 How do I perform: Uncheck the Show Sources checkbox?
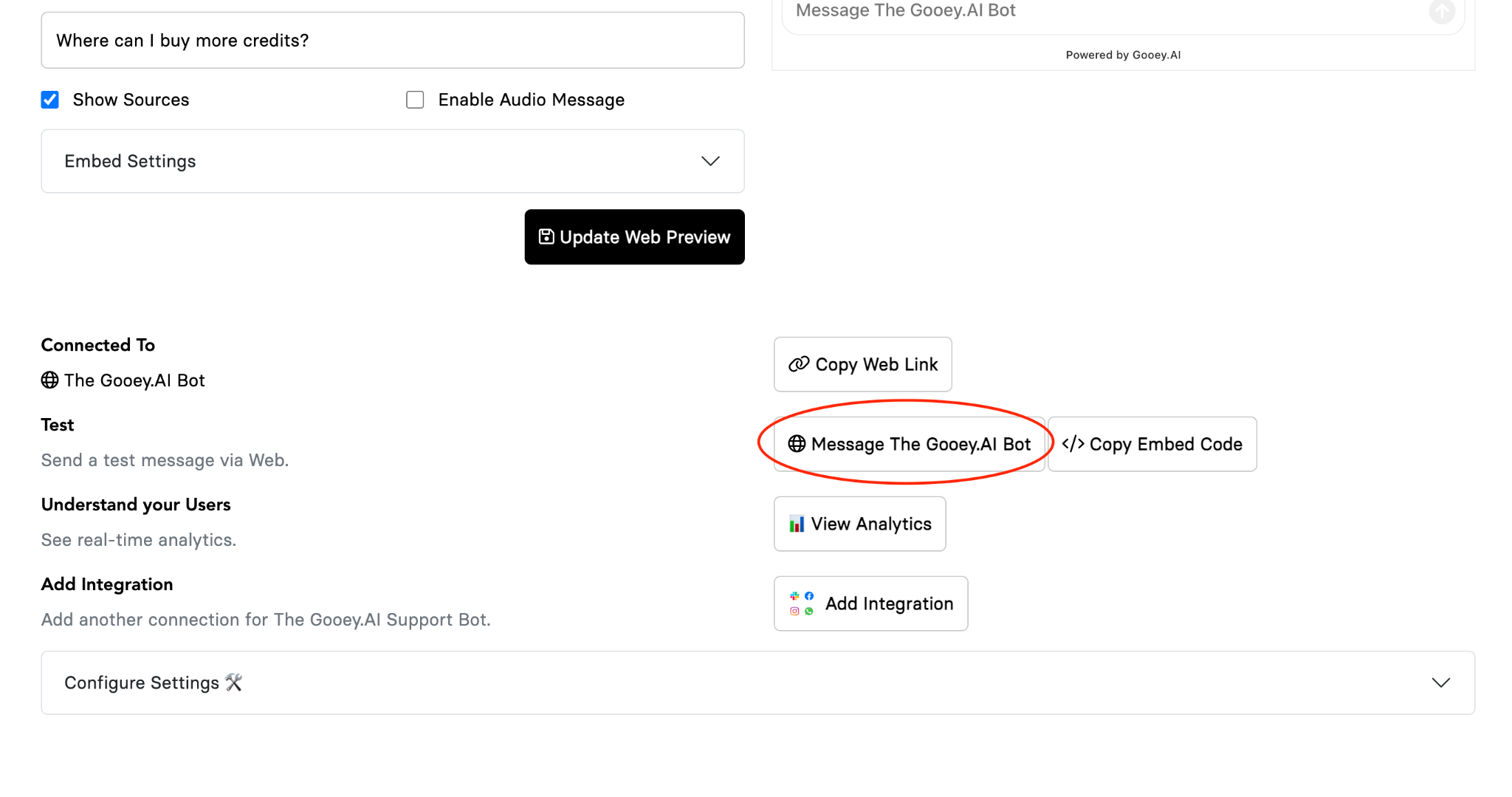point(49,100)
